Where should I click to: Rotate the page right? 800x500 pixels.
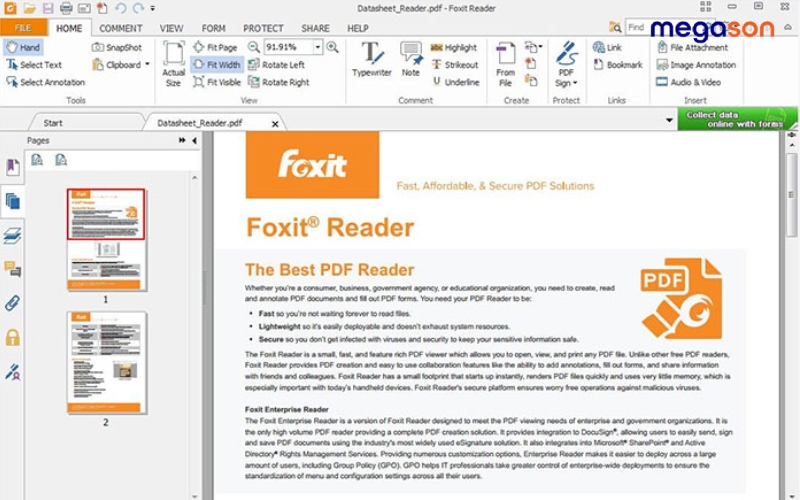pyautogui.click(x=279, y=82)
